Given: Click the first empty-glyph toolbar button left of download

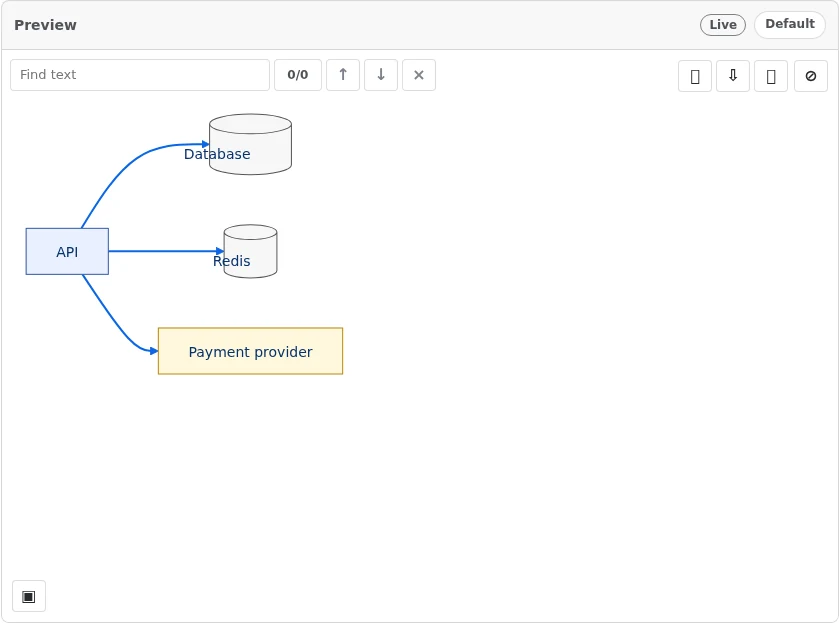Looking at the screenshot, I should tap(695, 76).
